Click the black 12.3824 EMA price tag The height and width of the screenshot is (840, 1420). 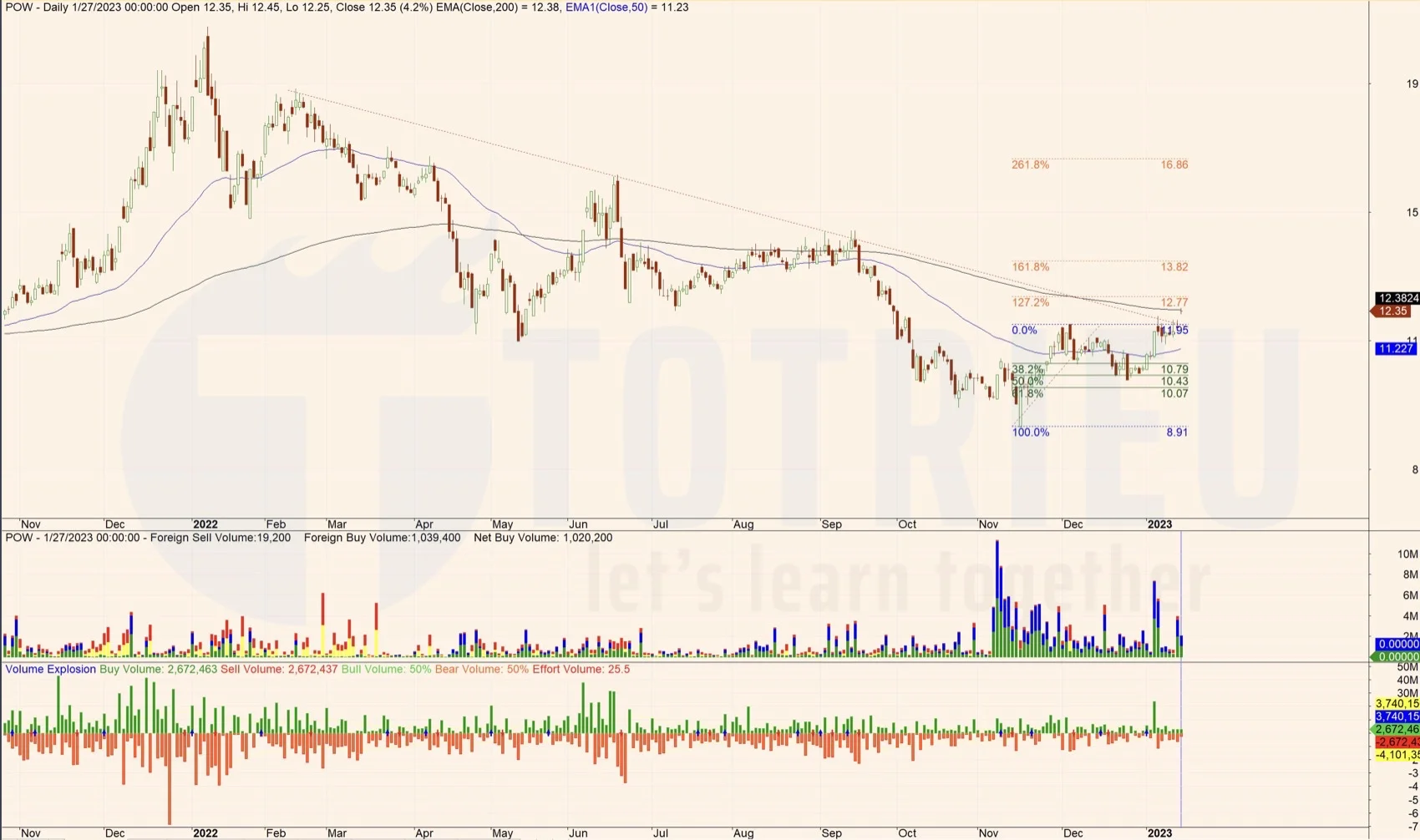coord(1392,297)
